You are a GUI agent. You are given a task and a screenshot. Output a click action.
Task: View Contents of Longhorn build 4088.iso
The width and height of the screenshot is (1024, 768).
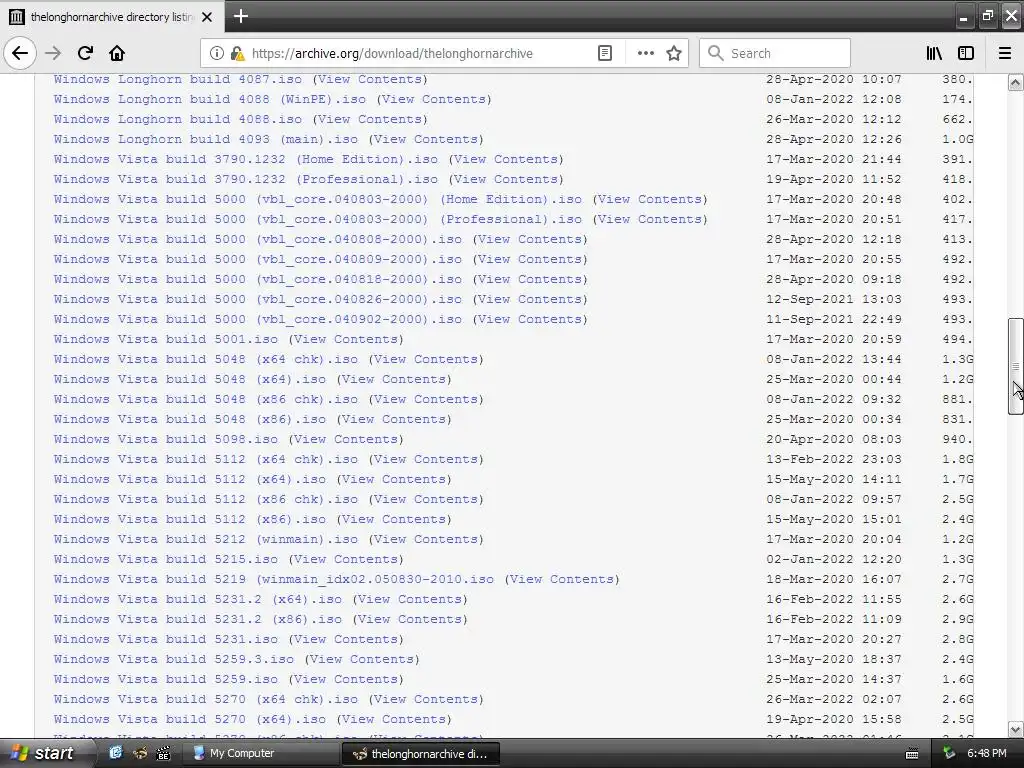coord(370,119)
